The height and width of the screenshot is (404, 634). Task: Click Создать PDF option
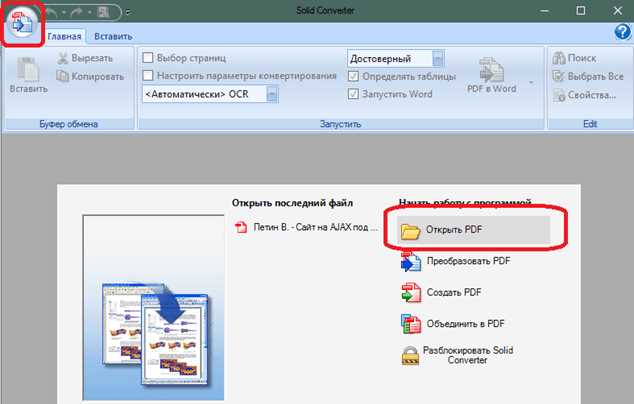pyautogui.click(x=441, y=292)
